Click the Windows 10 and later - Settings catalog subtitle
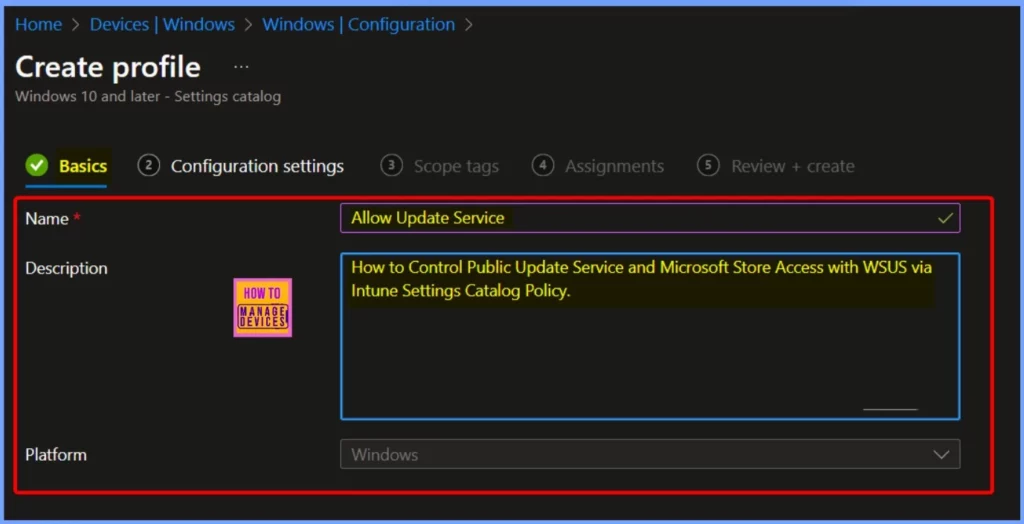 coord(148,97)
